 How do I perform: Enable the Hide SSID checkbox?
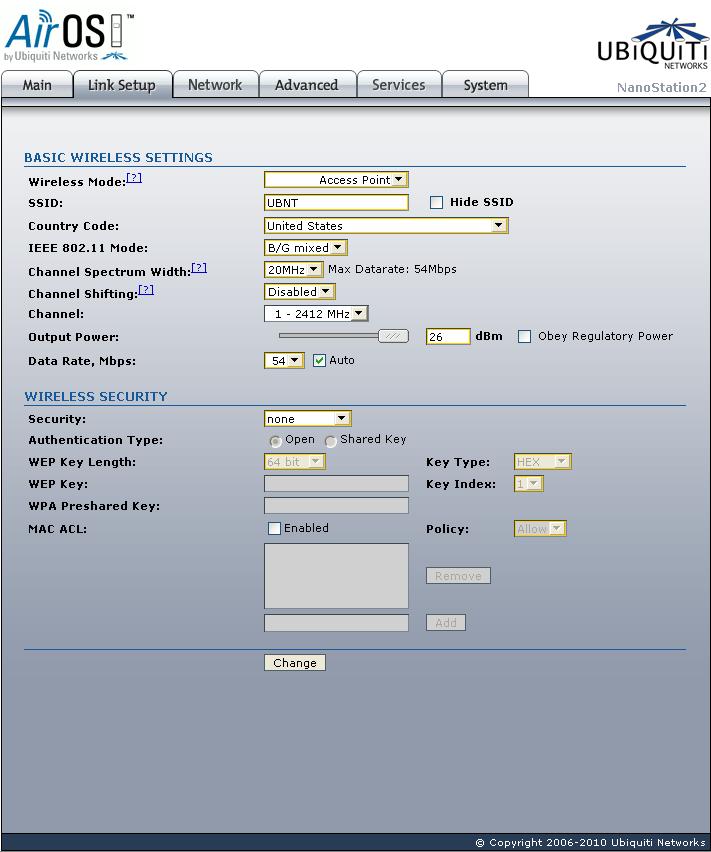point(436,203)
